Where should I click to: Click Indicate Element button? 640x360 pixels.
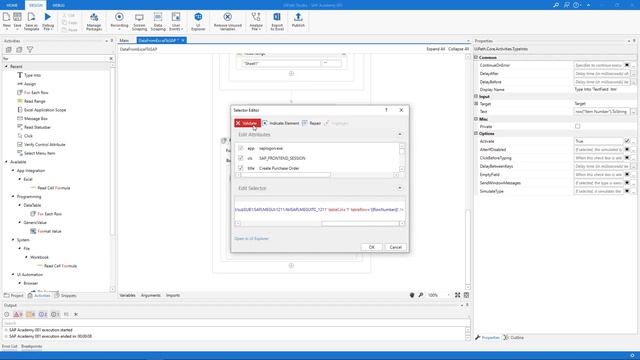[x=281, y=123]
